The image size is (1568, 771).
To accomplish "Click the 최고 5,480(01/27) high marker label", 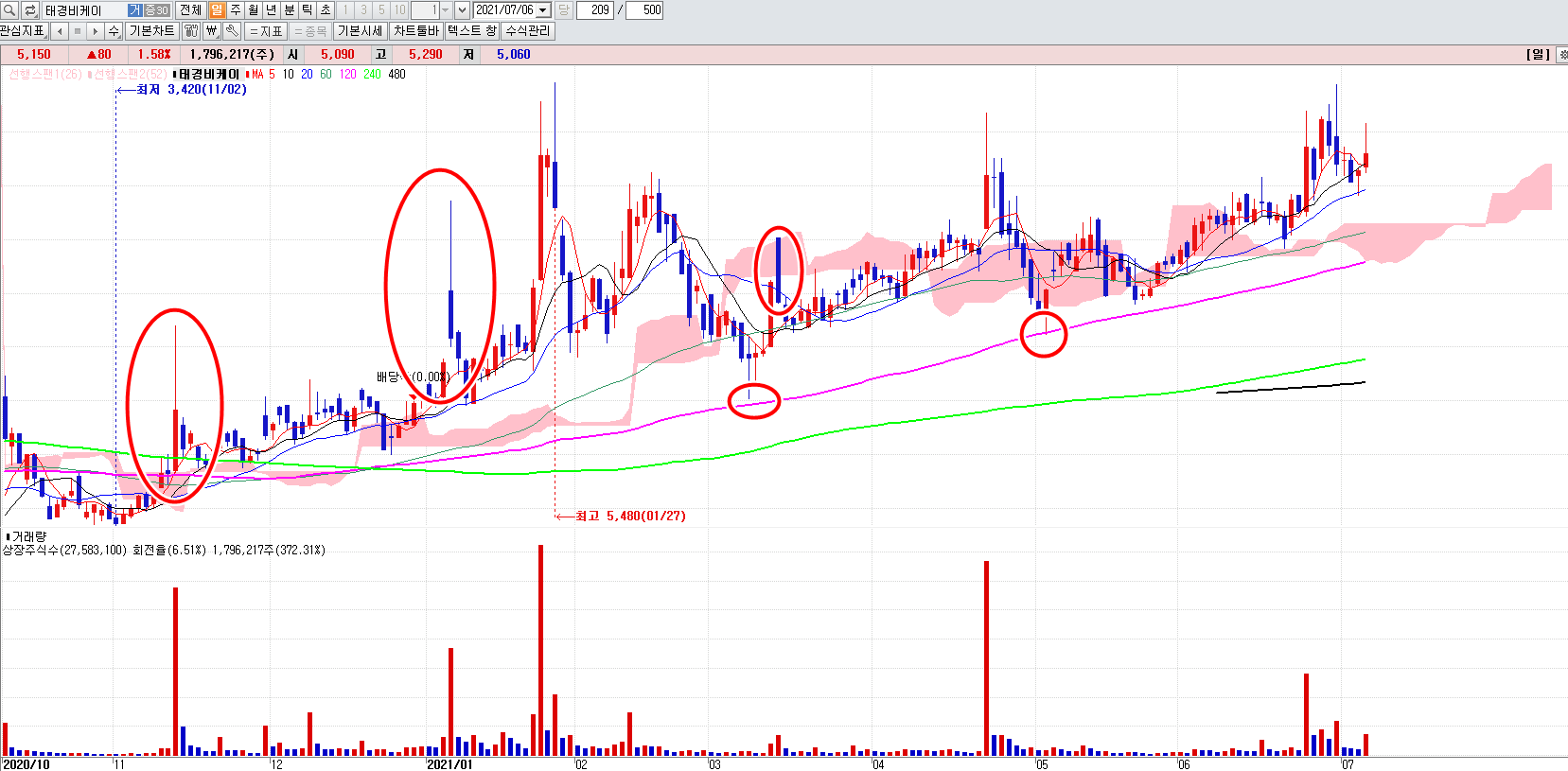I will [x=631, y=516].
